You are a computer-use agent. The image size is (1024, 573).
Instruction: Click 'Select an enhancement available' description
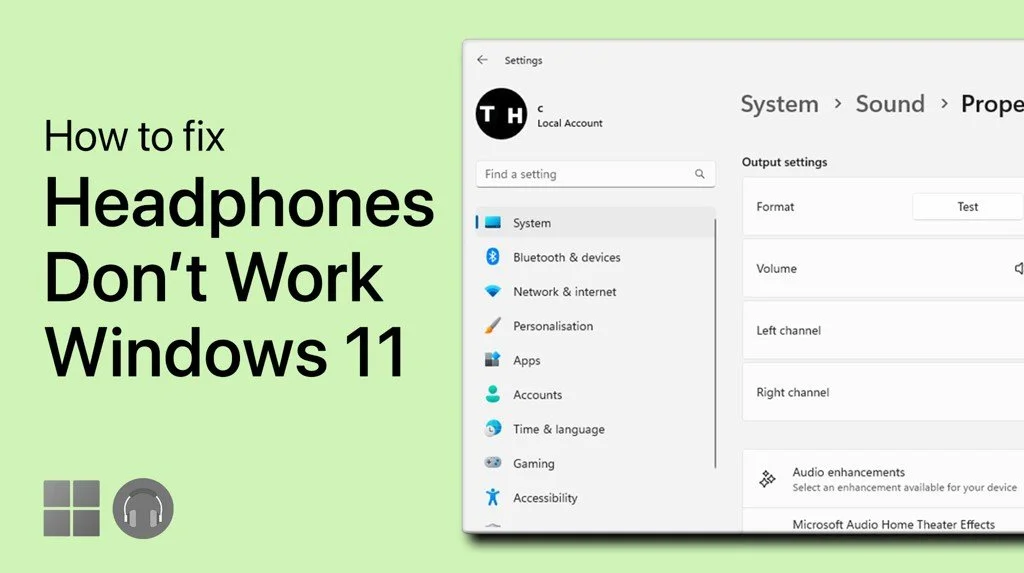pyautogui.click(x=904, y=487)
